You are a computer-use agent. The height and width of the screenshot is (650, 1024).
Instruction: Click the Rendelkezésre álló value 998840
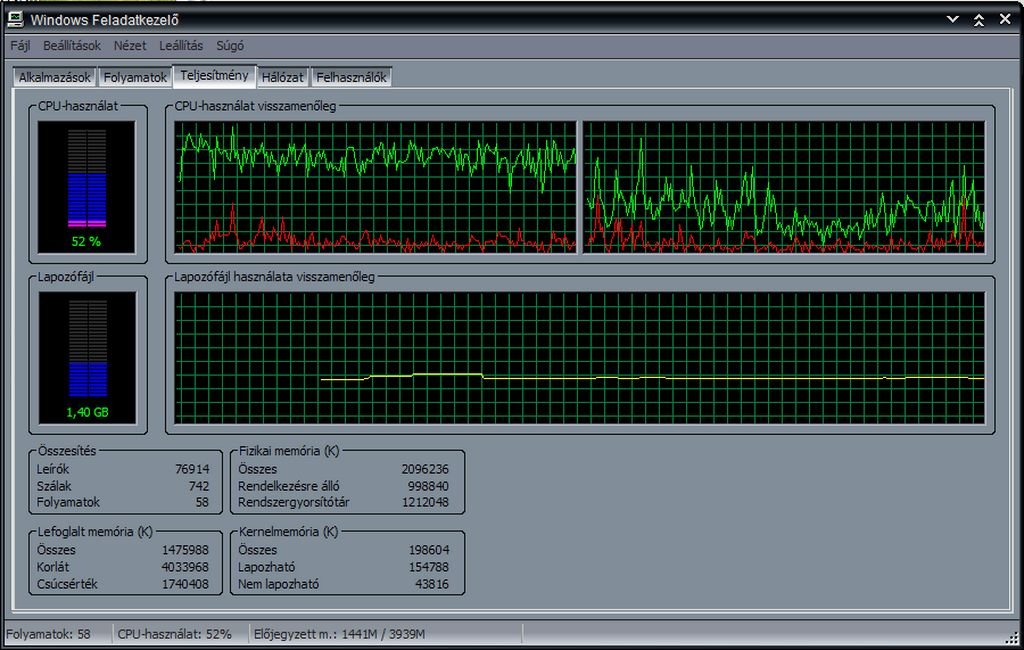coord(428,486)
